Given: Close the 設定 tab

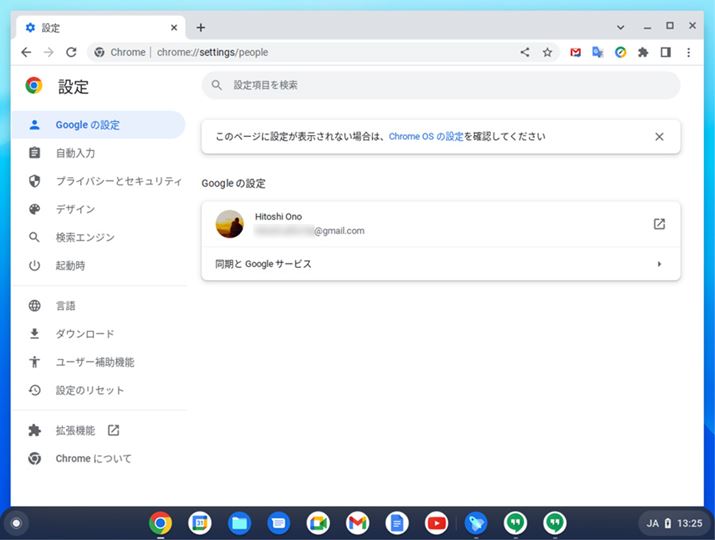Looking at the screenshot, I should tap(174, 28).
